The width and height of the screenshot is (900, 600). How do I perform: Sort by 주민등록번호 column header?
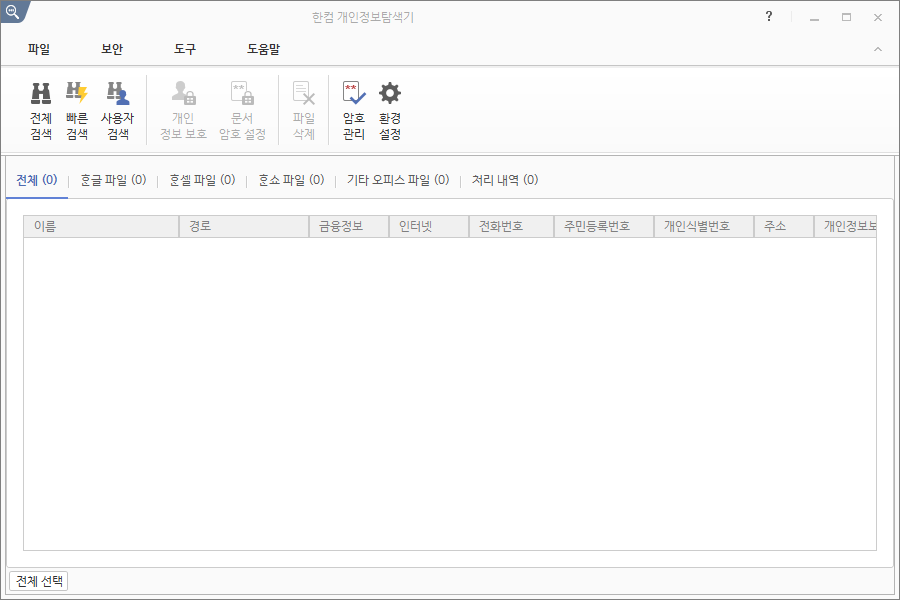click(x=604, y=227)
